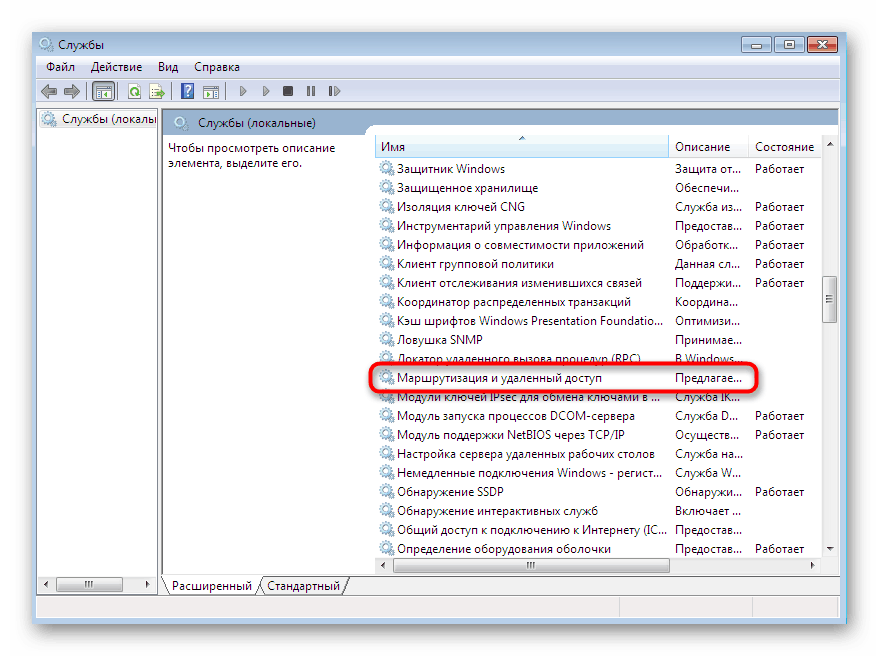This screenshot has height=656, width=879.
Task: Click right arrow of list horizontal scrollbar
Action: click(x=812, y=565)
